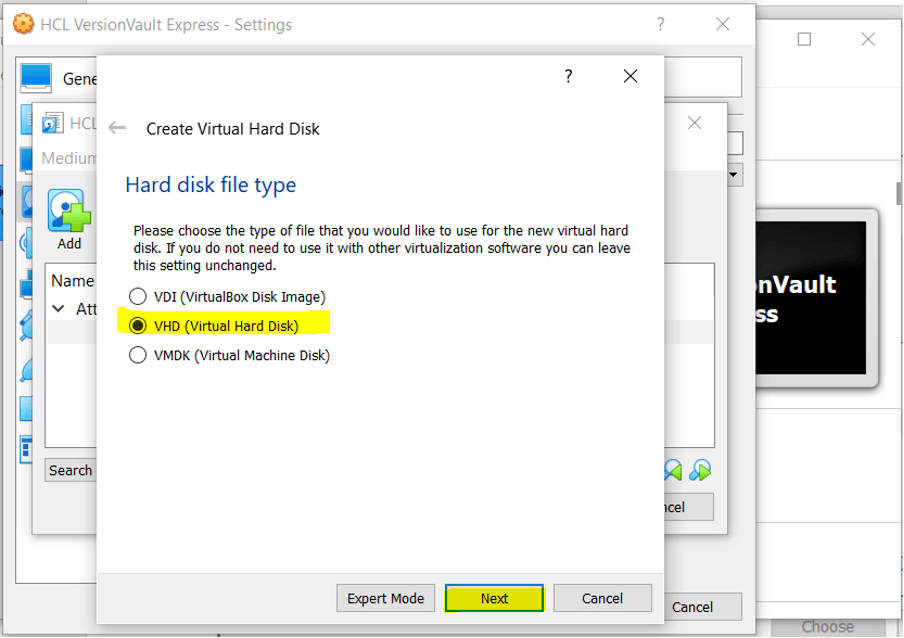The width and height of the screenshot is (904, 638).
Task: Open help in the Create Virtual Hard Disk dialog
Action: tap(568, 76)
